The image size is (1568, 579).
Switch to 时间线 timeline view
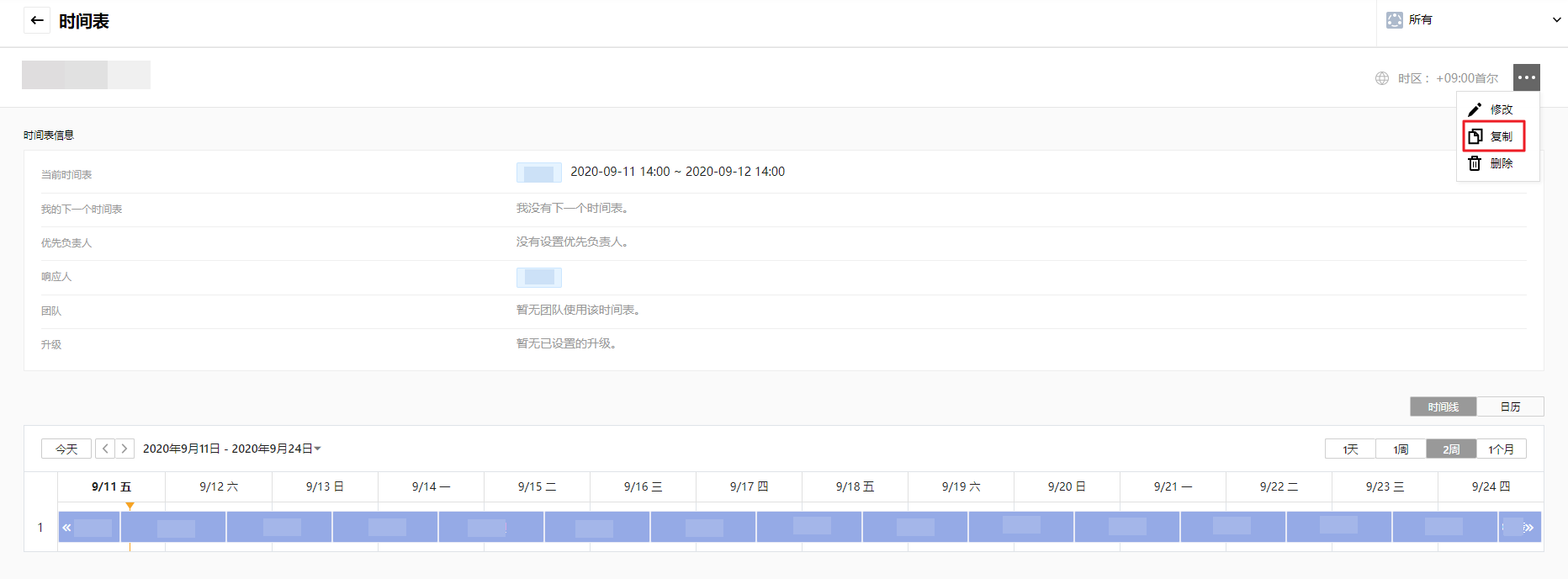point(1443,406)
